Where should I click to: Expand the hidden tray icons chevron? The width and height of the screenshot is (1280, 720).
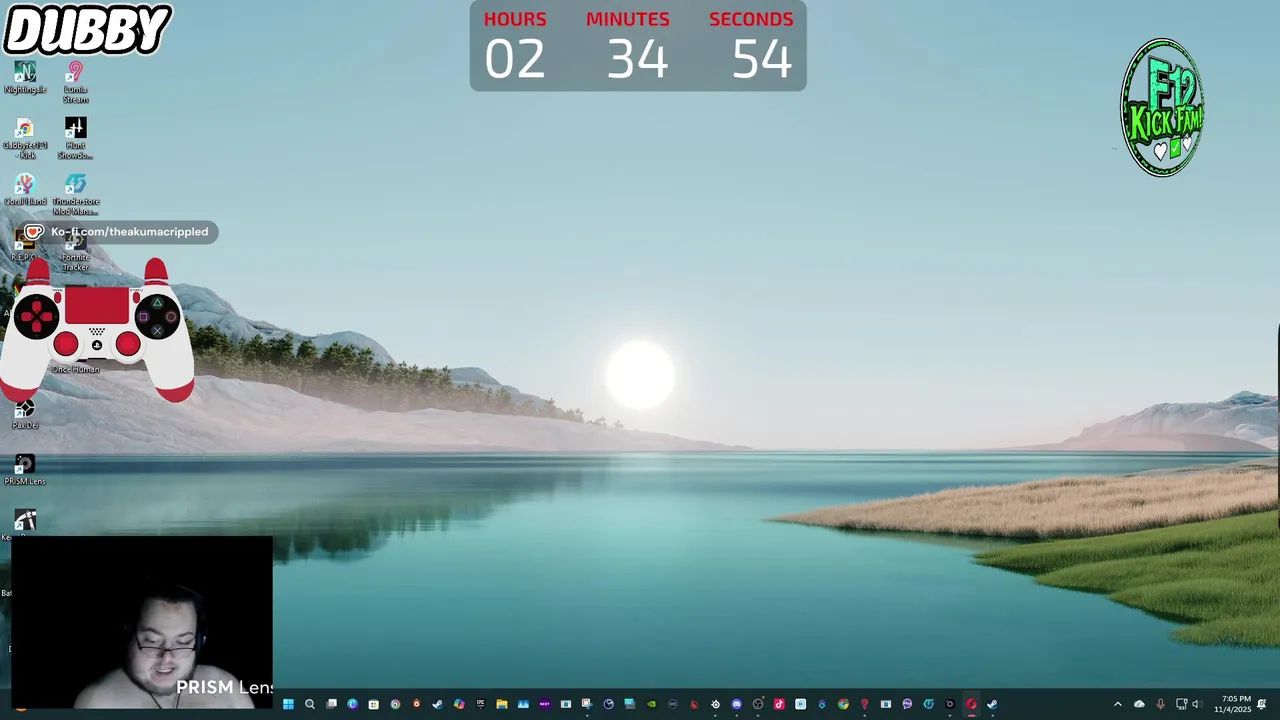coord(1118,704)
